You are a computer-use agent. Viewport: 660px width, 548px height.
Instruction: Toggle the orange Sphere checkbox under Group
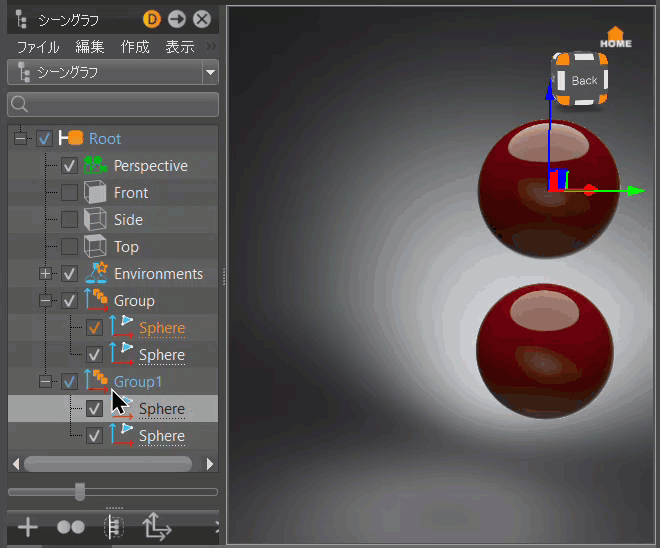tap(94, 327)
